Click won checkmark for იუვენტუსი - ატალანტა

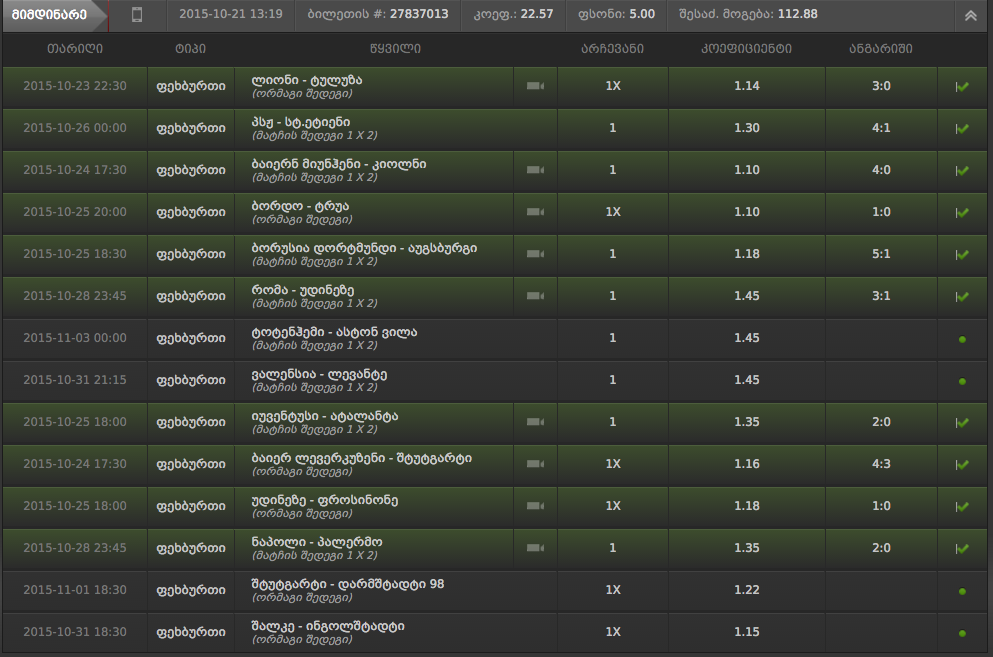[x=962, y=423]
